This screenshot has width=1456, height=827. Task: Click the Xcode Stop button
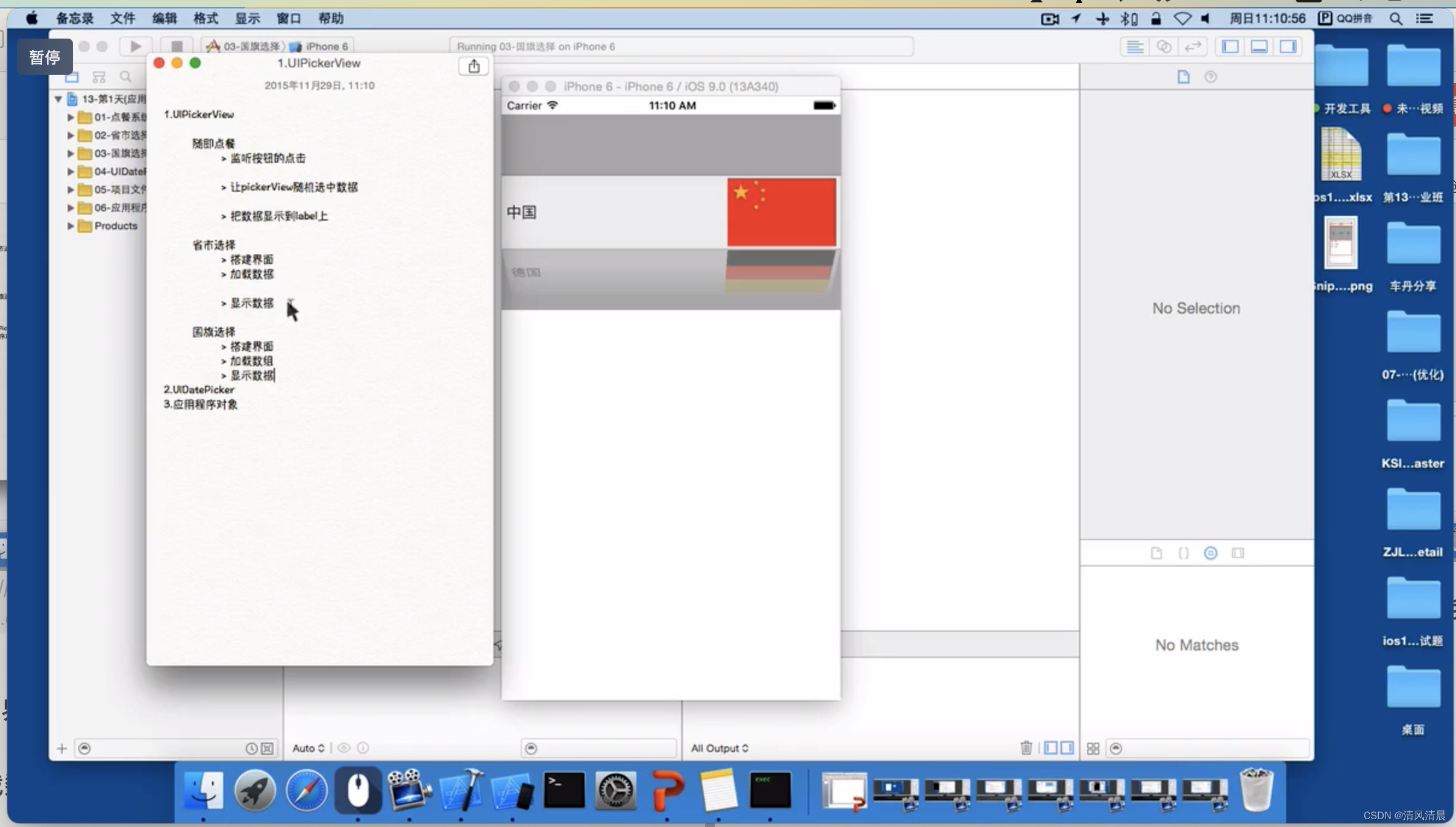pyautogui.click(x=177, y=46)
